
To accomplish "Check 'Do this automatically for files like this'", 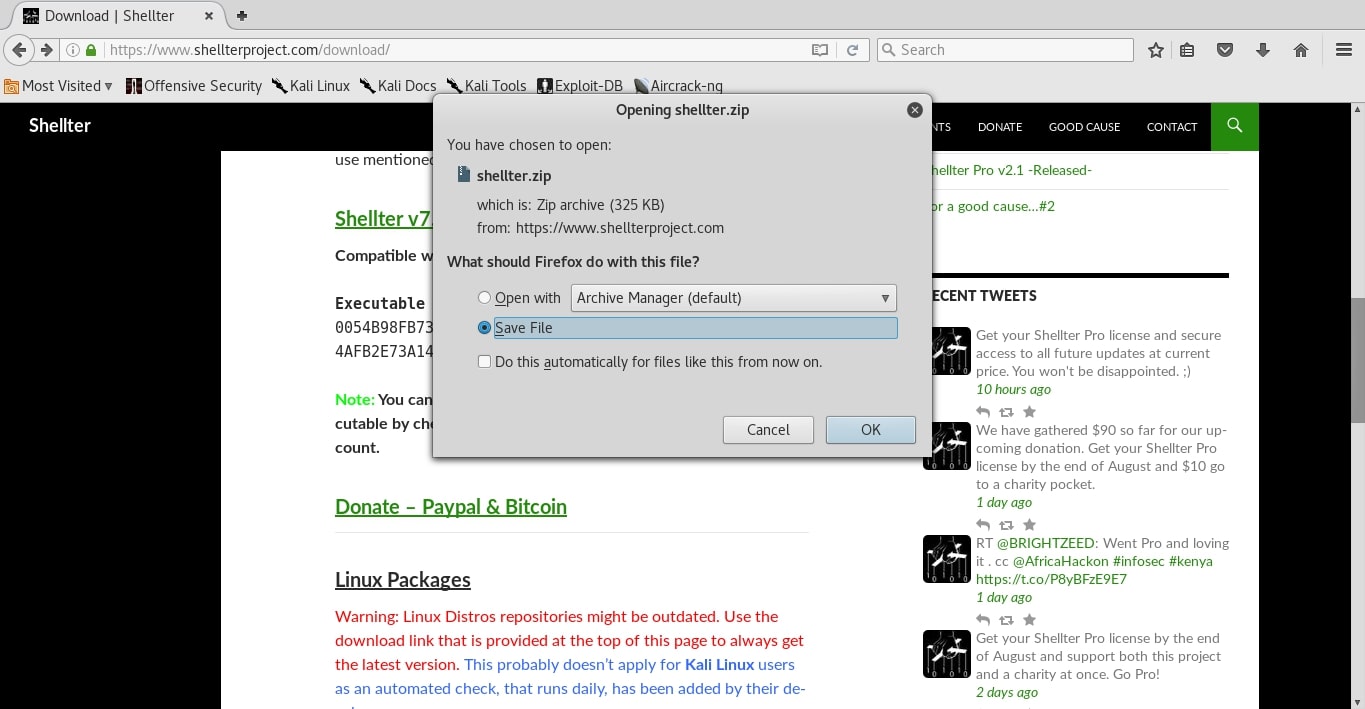I will pos(485,362).
